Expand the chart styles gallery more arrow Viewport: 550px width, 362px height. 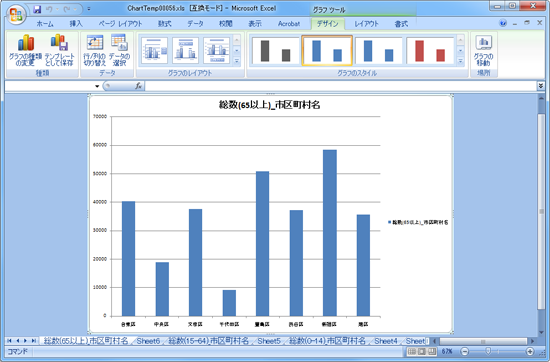pyautogui.click(x=461, y=61)
